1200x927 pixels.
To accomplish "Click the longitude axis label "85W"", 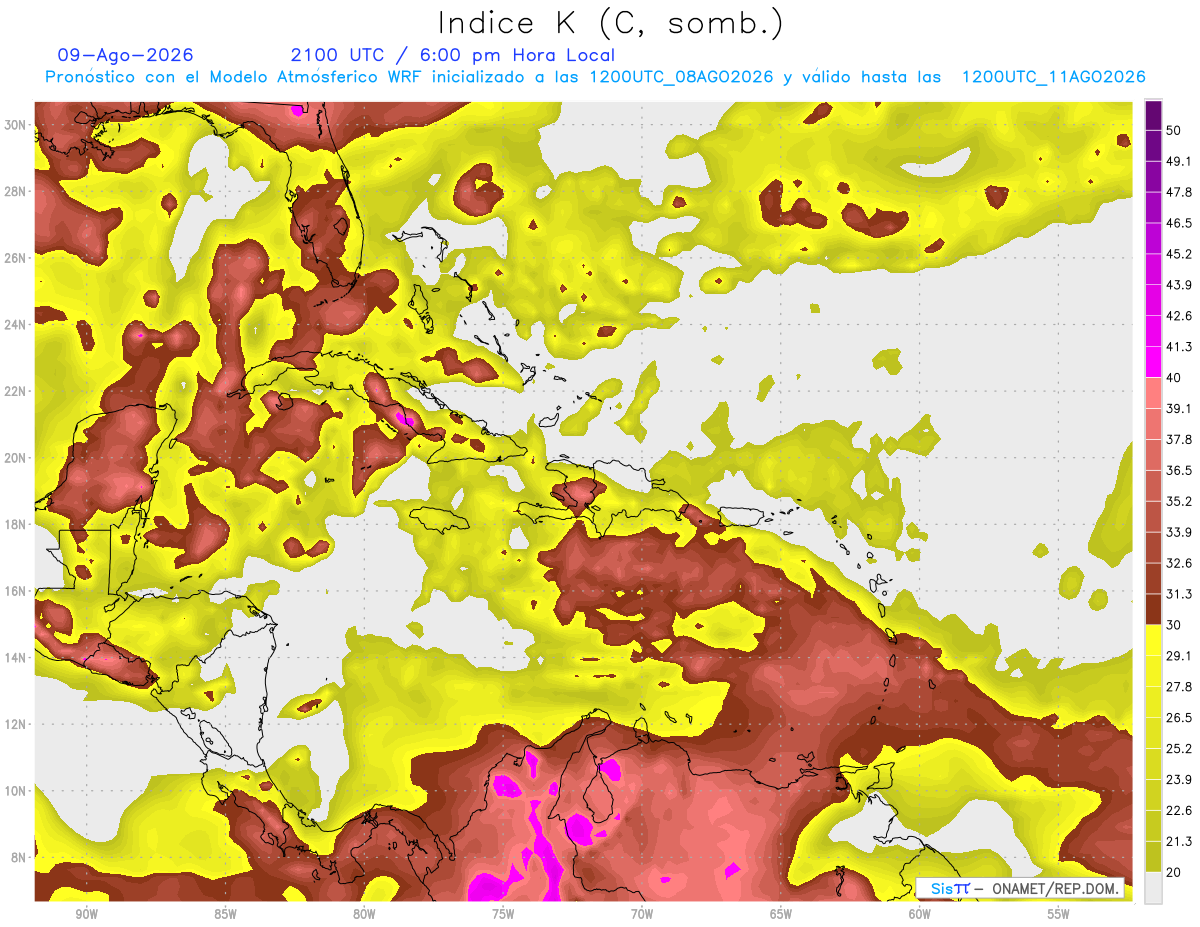I will pos(225,915).
